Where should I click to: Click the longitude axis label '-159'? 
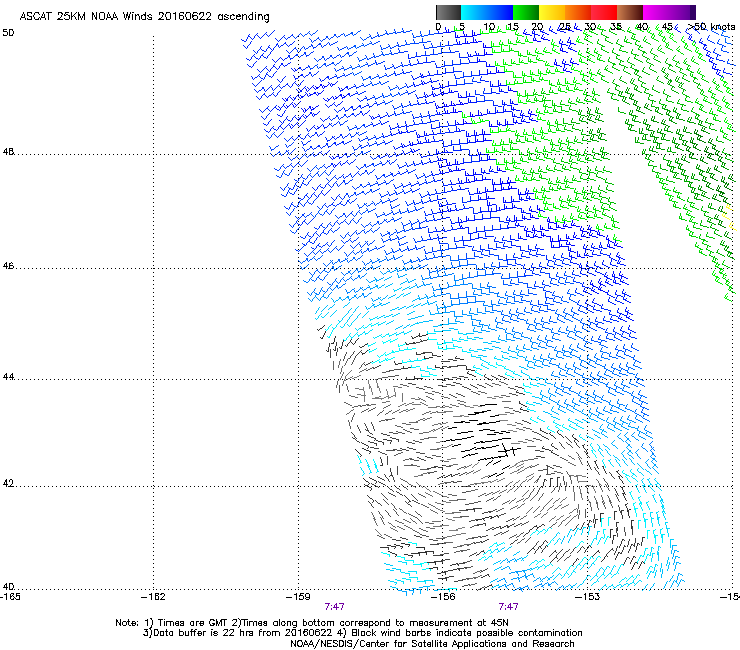(x=298, y=597)
